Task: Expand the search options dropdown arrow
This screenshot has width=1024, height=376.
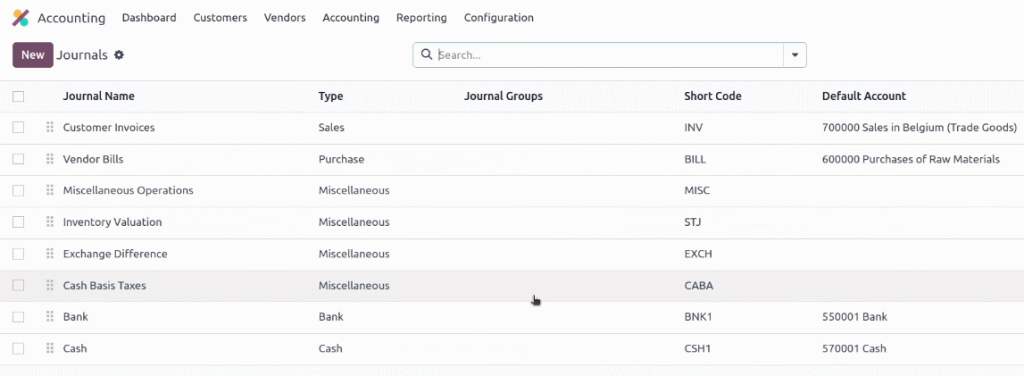Action: pos(795,55)
